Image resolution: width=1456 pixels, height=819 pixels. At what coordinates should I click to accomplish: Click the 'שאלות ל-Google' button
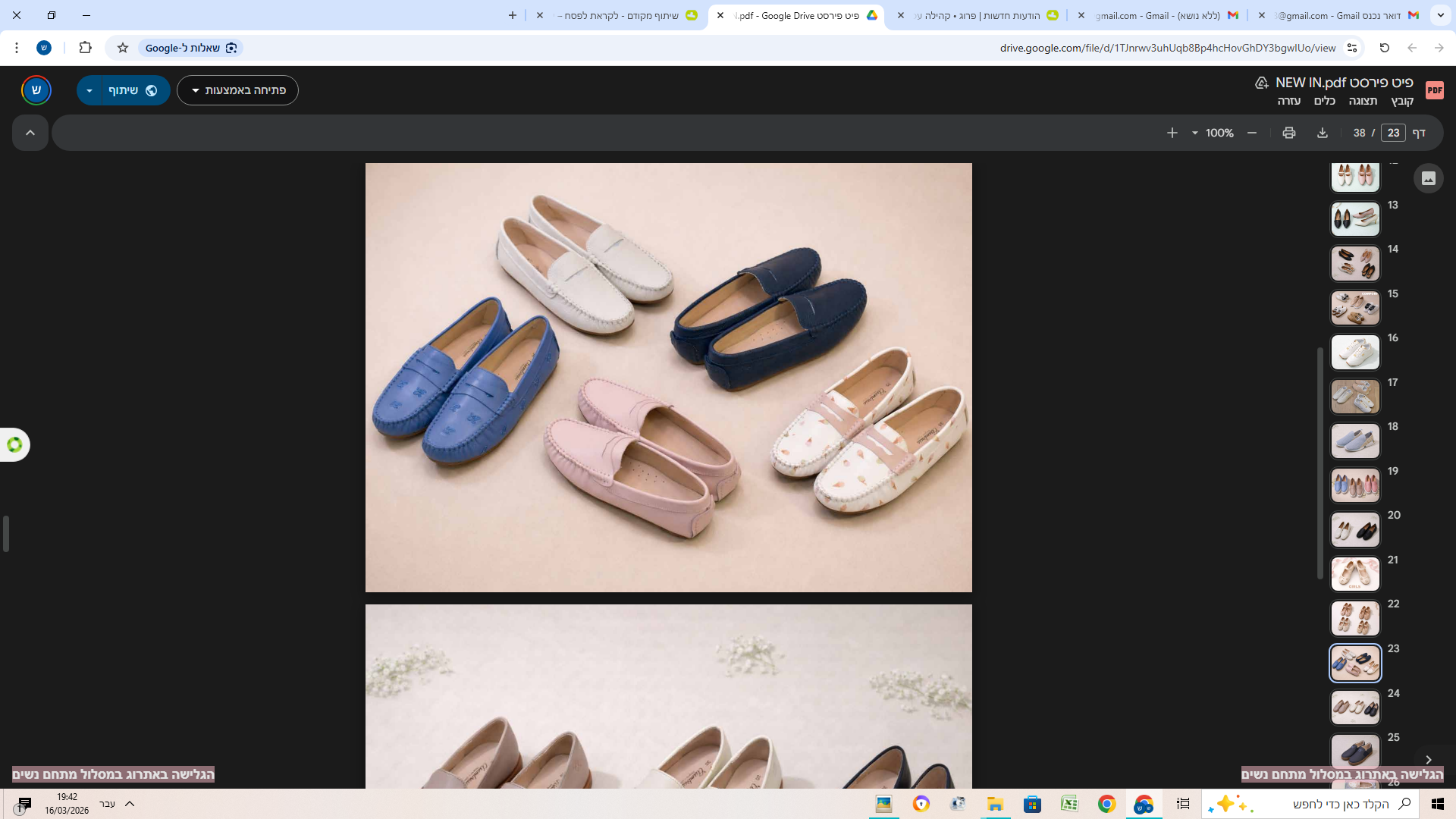[x=190, y=48]
